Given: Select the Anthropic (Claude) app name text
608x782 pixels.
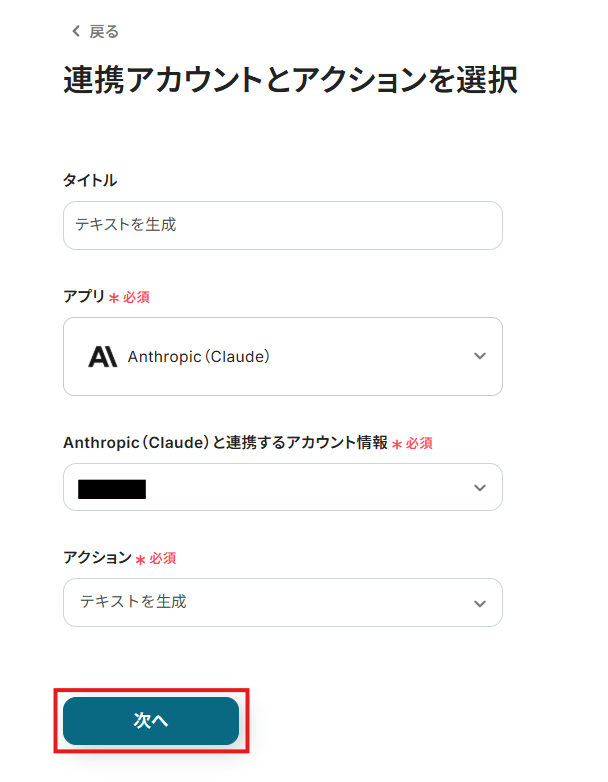Looking at the screenshot, I should 199,357.
